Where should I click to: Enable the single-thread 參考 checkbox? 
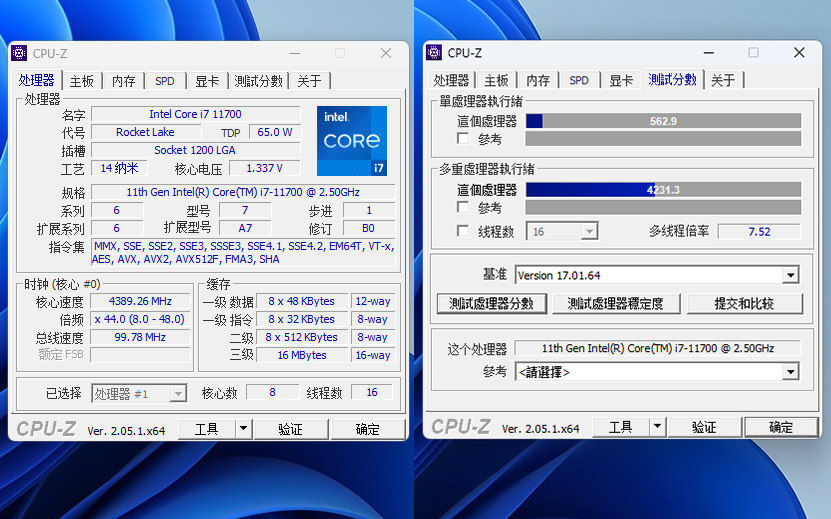tap(463, 139)
